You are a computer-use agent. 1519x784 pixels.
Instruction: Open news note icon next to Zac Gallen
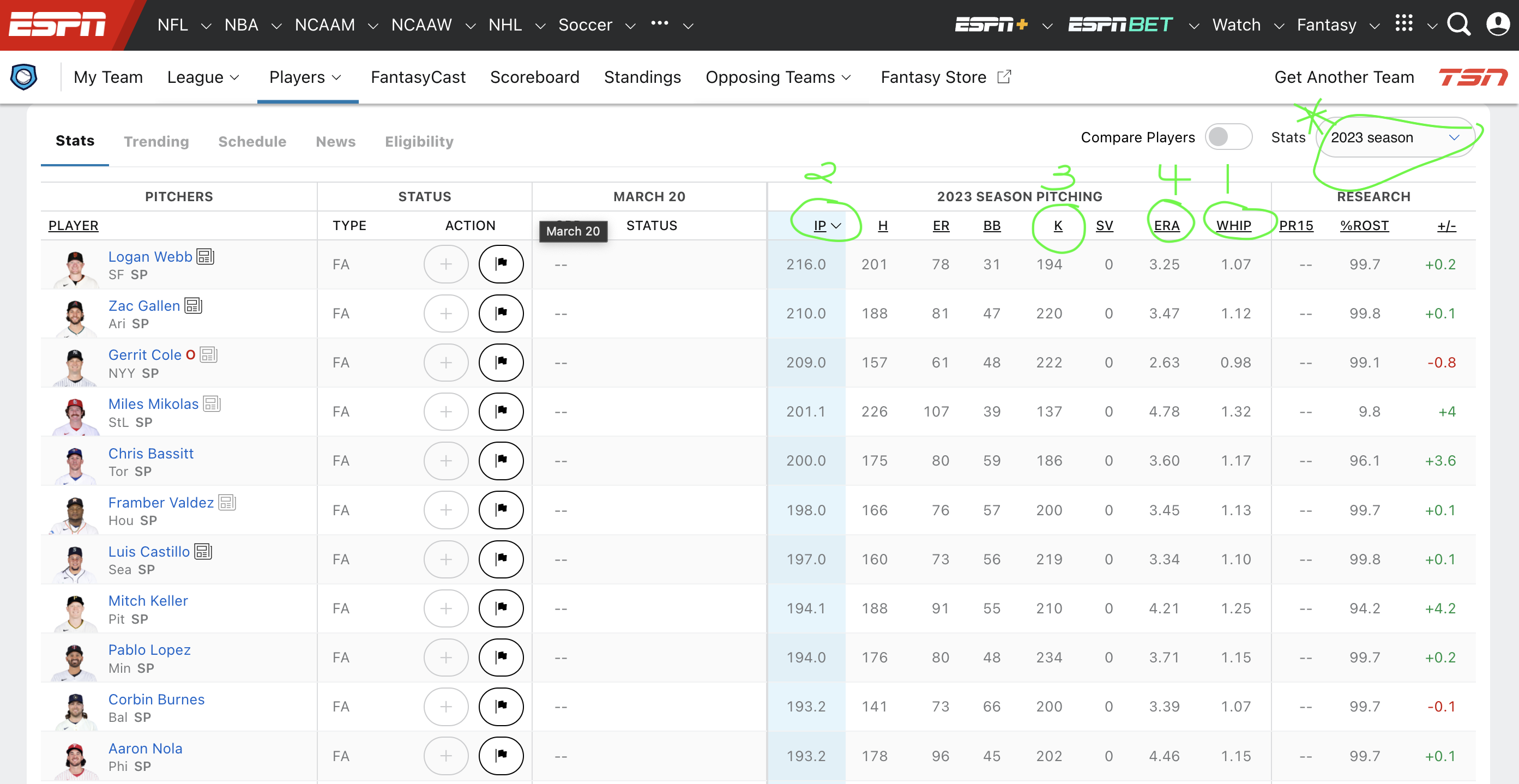coord(194,305)
